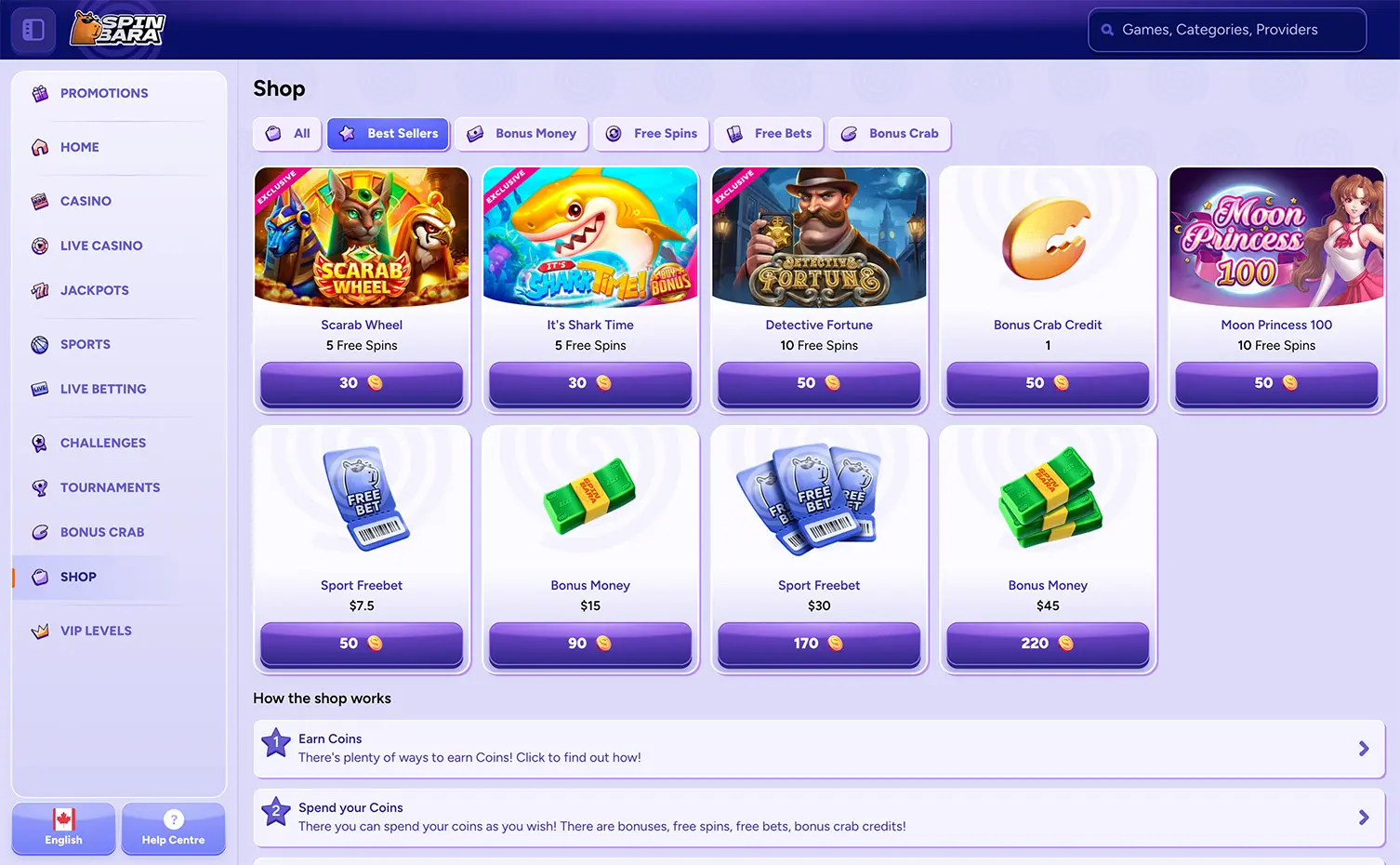Viewport: 1400px width, 865px height.
Task: Open the English language selector
Action: pos(63,828)
